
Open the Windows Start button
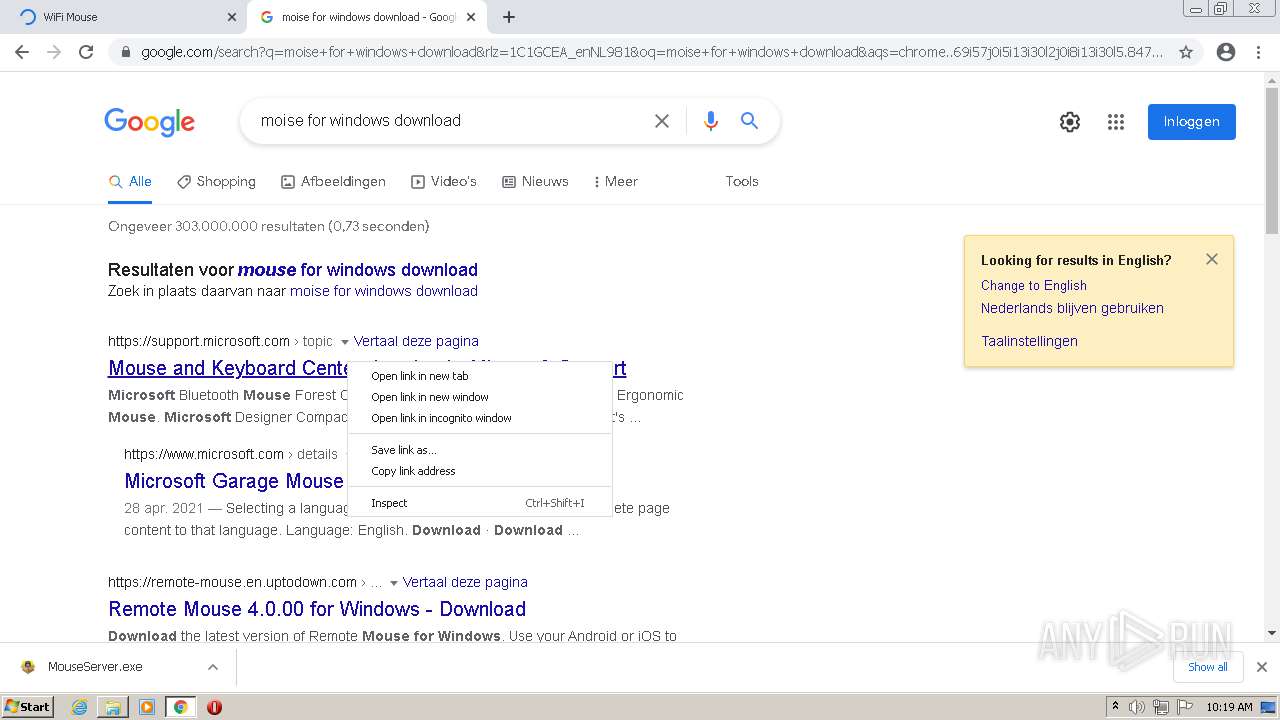(27, 707)
